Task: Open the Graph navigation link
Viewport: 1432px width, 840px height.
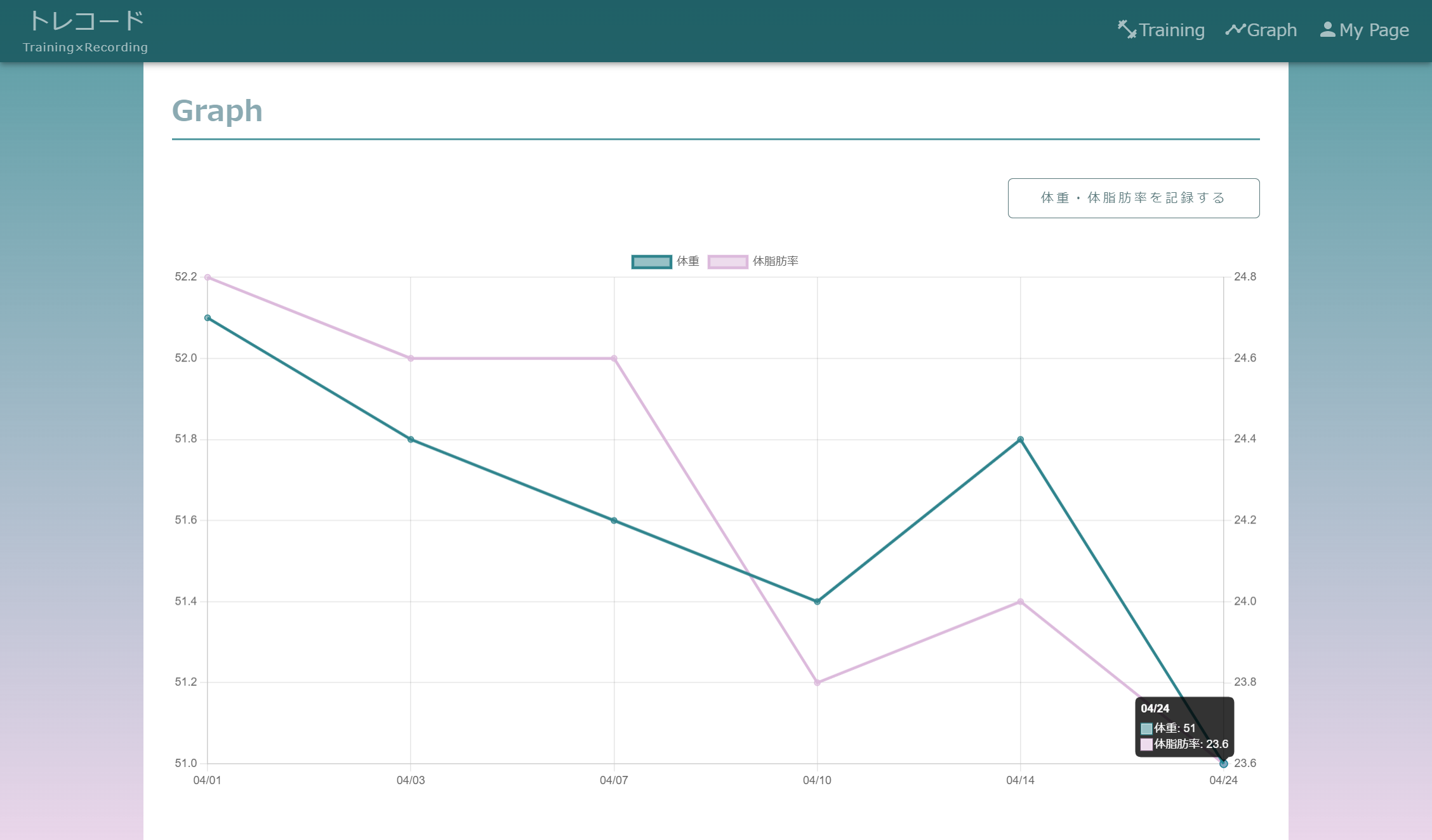Action: click(1271, 30)
